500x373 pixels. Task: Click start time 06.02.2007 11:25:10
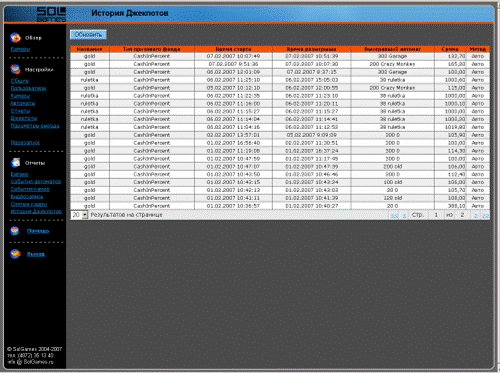(233, 80)
